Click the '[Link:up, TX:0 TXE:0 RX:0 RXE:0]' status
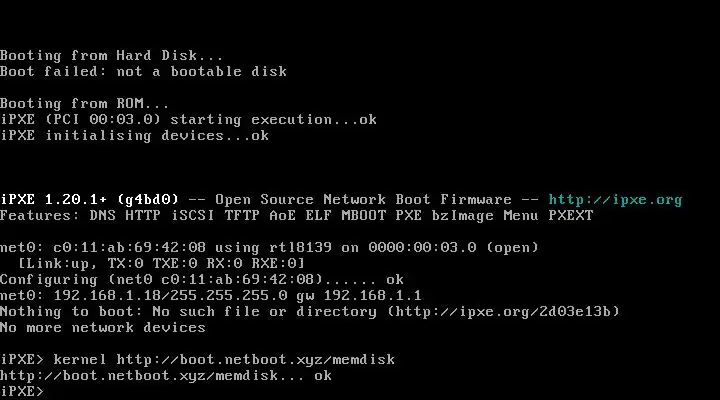 click(x=161, y=264)
